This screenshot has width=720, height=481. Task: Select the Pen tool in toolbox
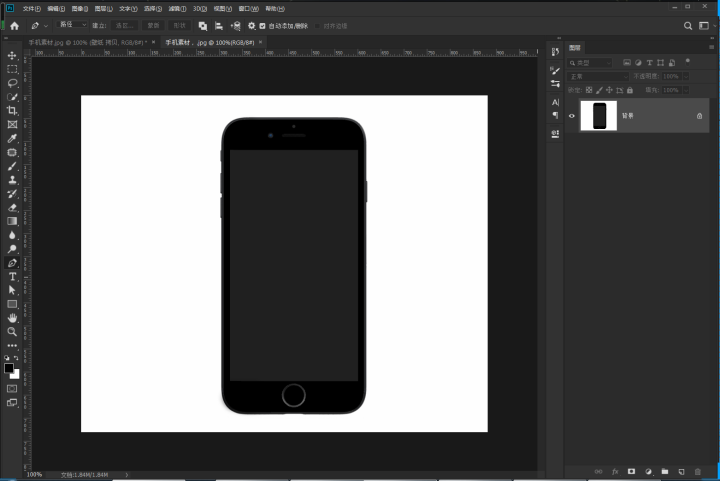(x=12, y=263)
